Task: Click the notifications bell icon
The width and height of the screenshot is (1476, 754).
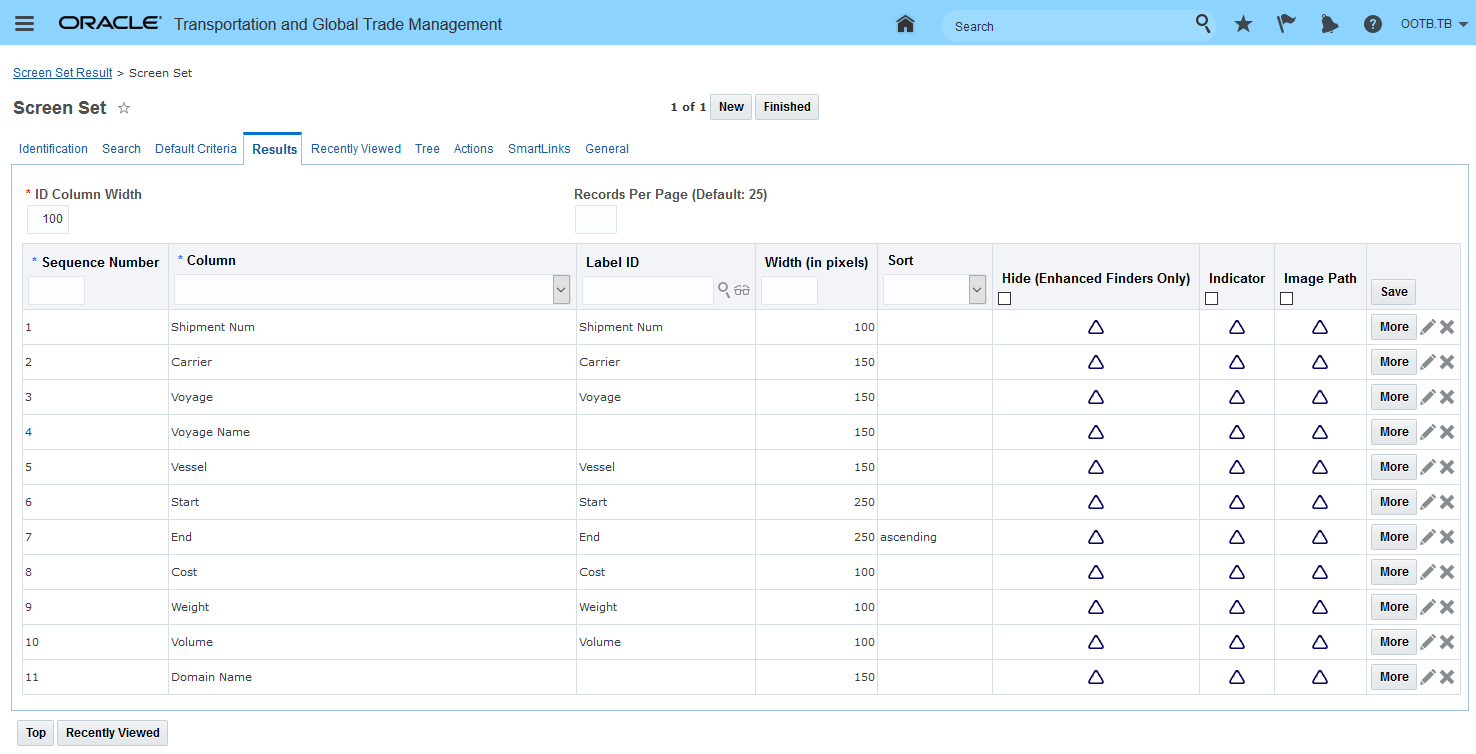Action: coord(1329,24)
